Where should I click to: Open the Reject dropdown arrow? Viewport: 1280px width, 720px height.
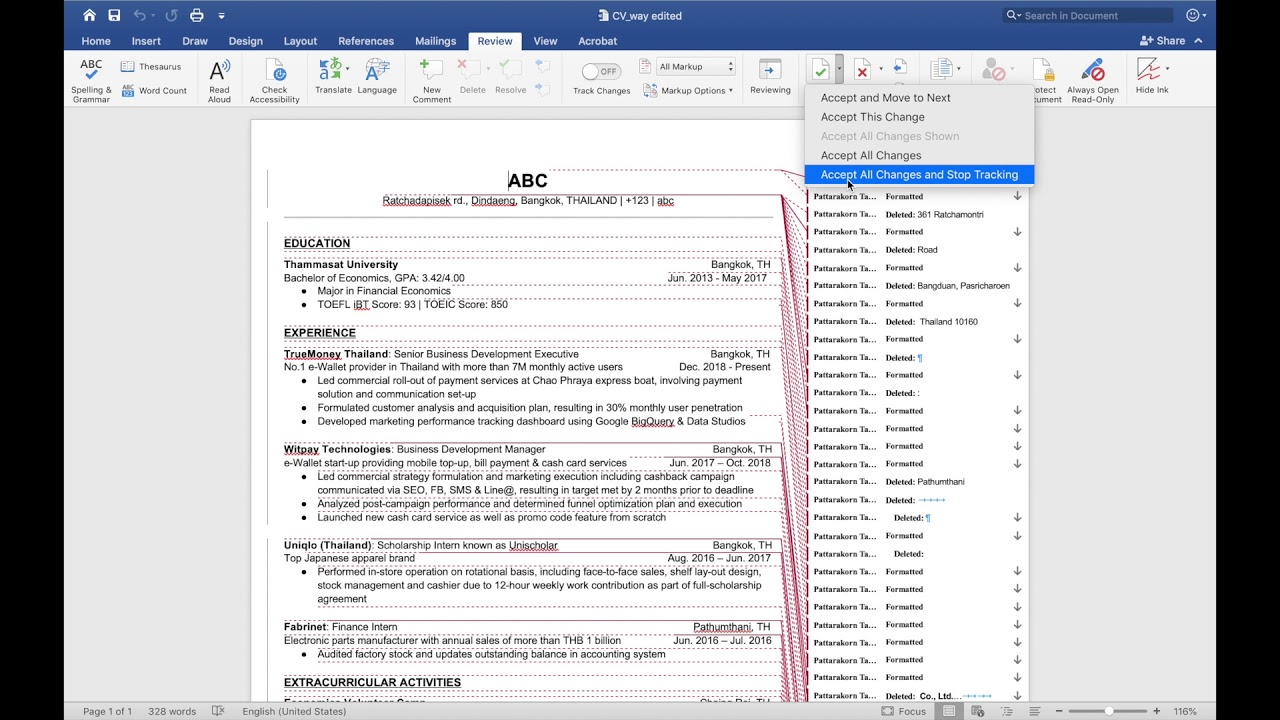[x=880, y=69]
